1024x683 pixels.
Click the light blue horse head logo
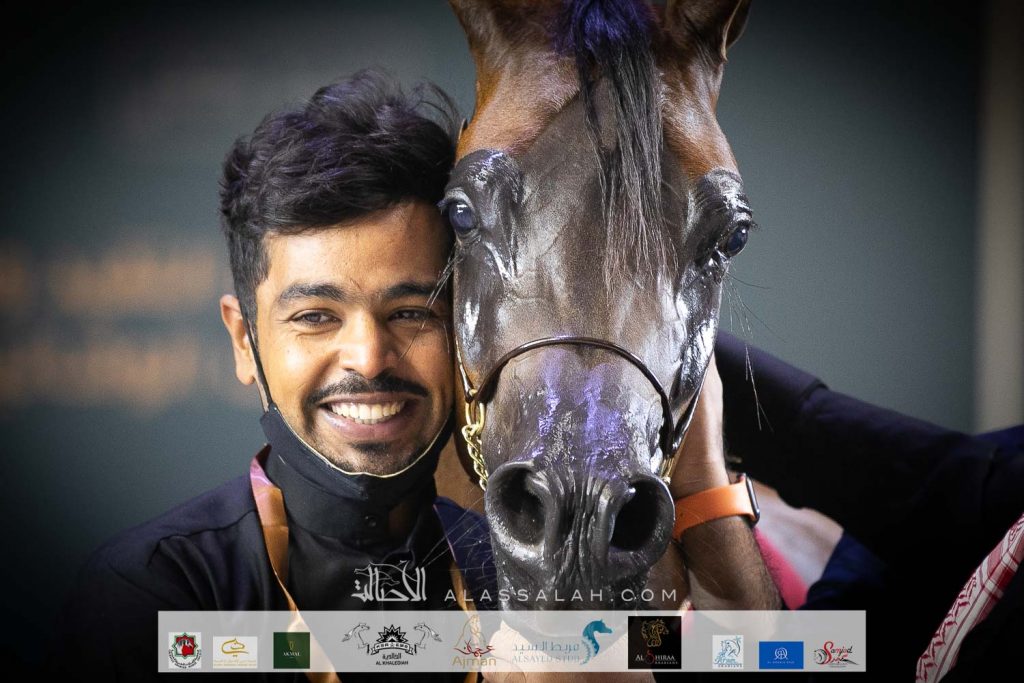(727, 651)
